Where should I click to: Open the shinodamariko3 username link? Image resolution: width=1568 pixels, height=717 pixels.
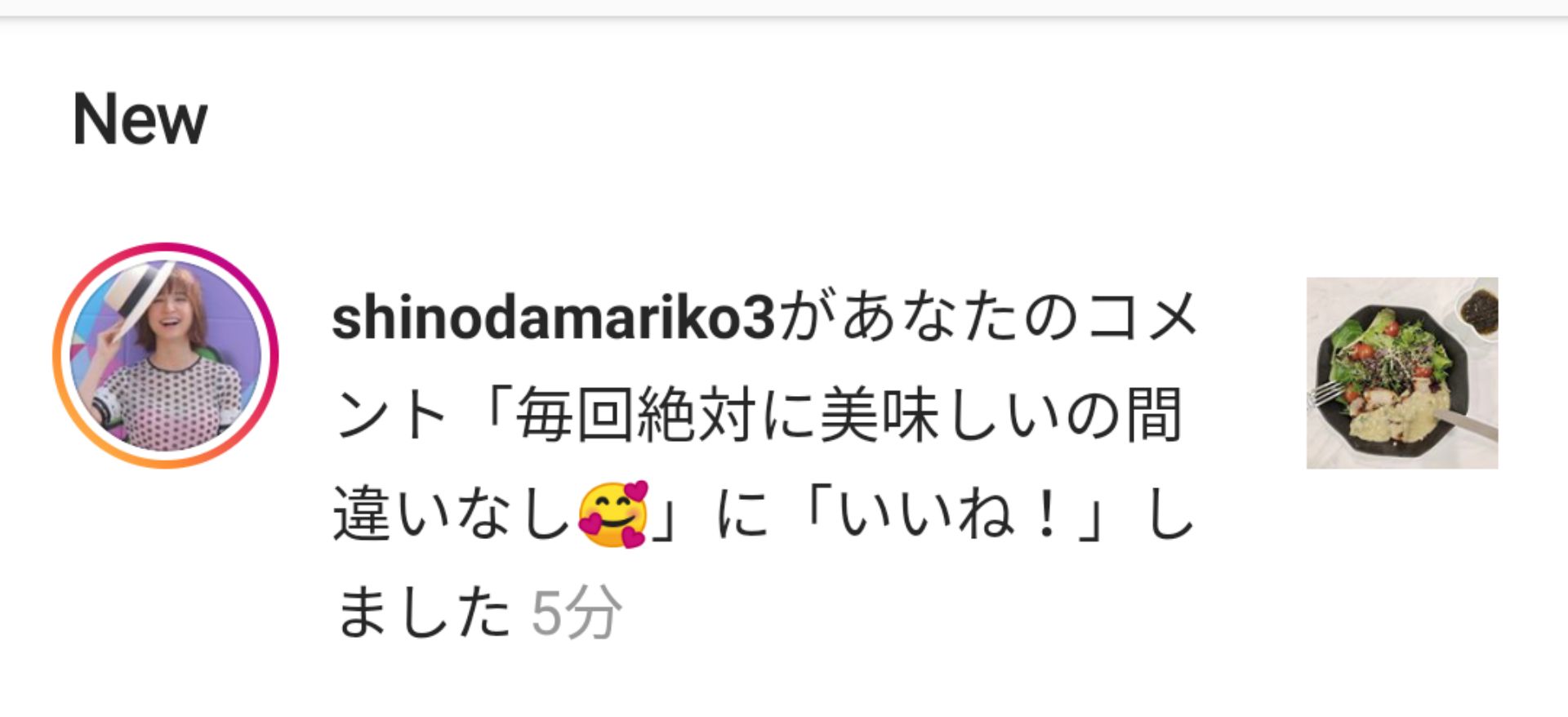pyautogui.click(x=553, y=318)
